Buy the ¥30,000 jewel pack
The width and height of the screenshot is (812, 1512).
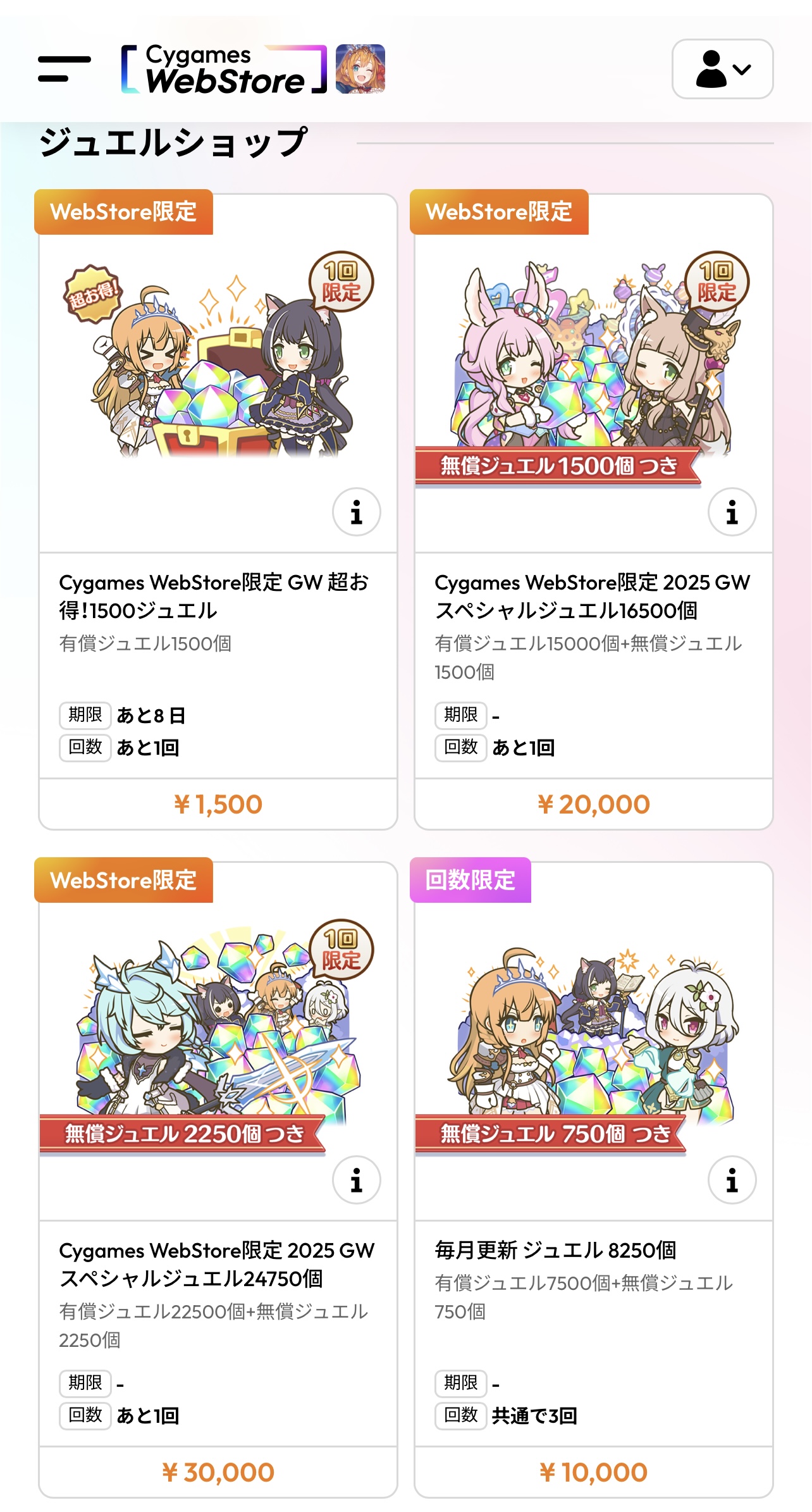pos(218,1472)
